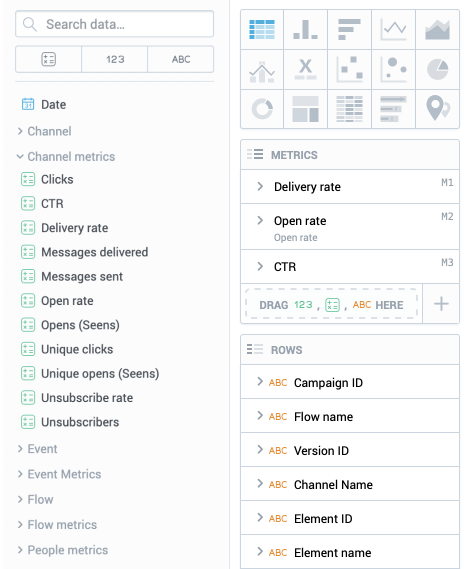
Task: Click the Search data field
Action: [115, 24]
